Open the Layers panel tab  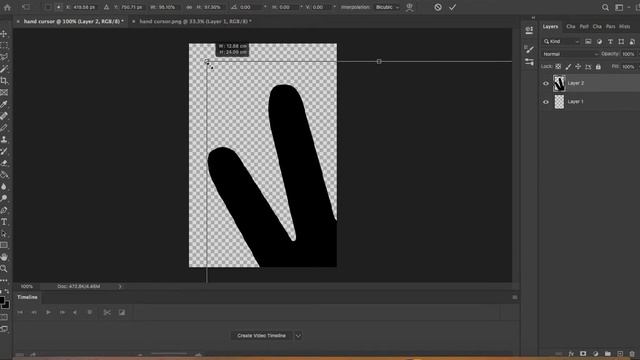click(550, 27)
